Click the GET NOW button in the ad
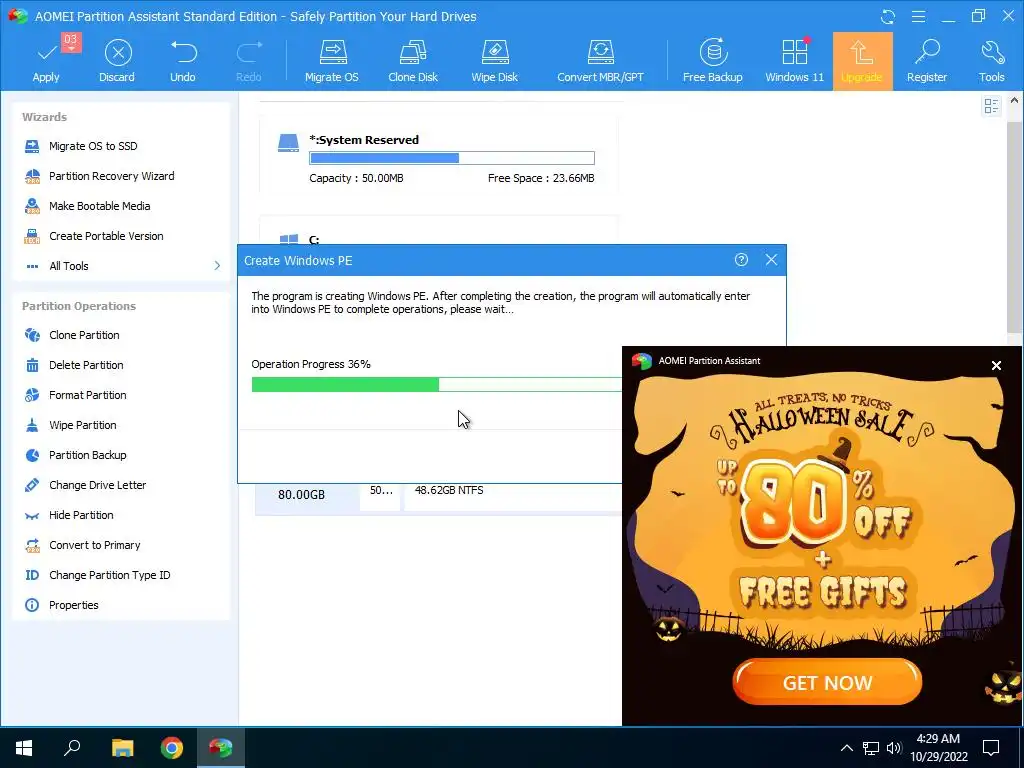 [x=827, y=682]
